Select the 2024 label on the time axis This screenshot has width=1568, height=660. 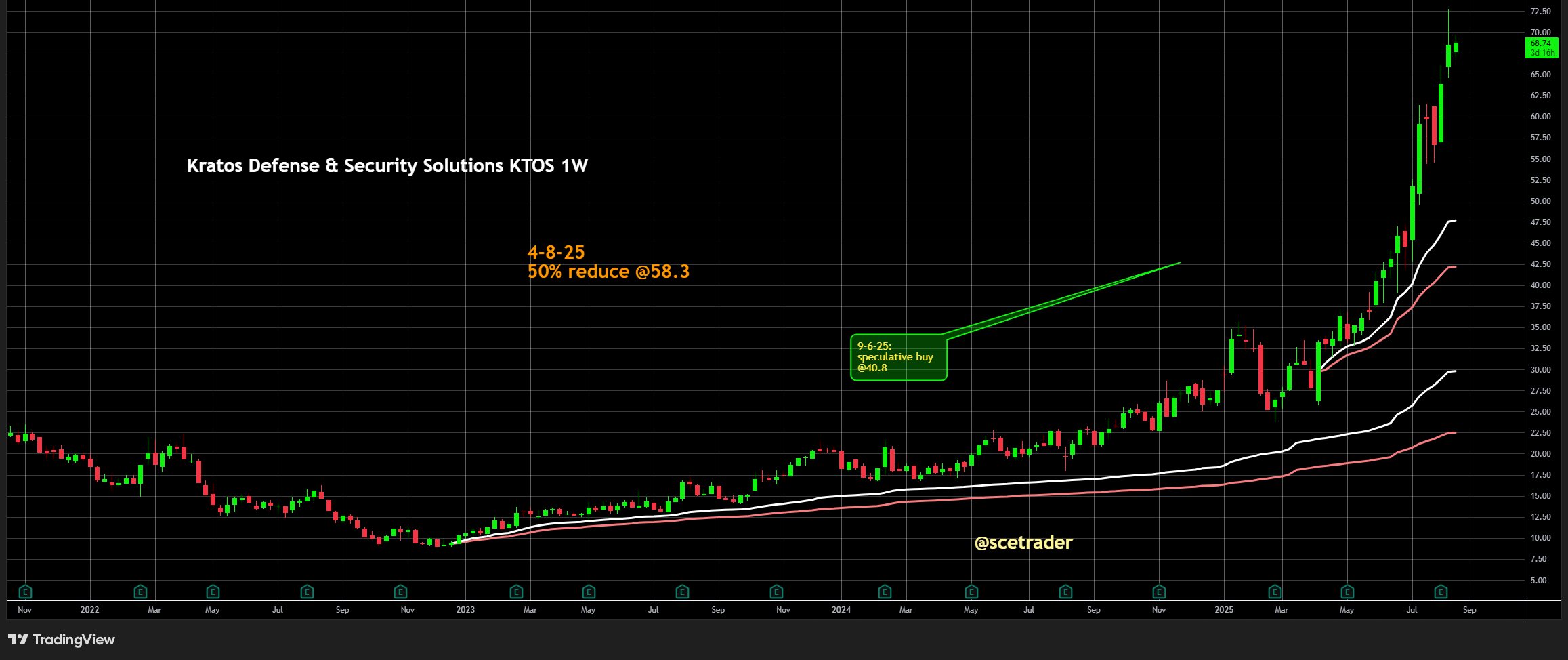841,610
